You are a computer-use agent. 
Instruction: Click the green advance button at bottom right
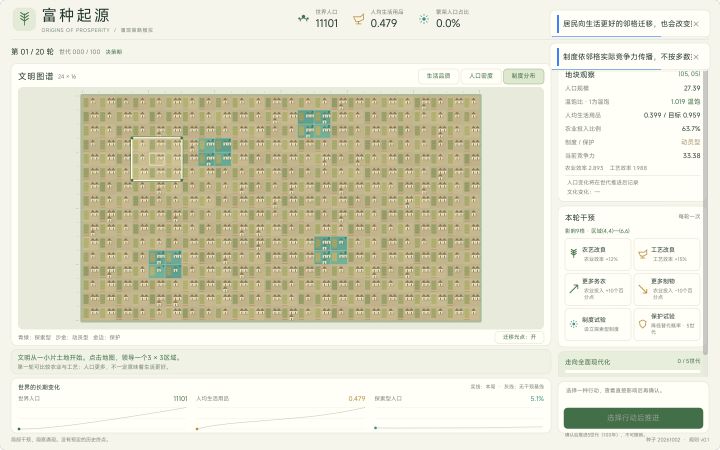(x=633, y=418)
